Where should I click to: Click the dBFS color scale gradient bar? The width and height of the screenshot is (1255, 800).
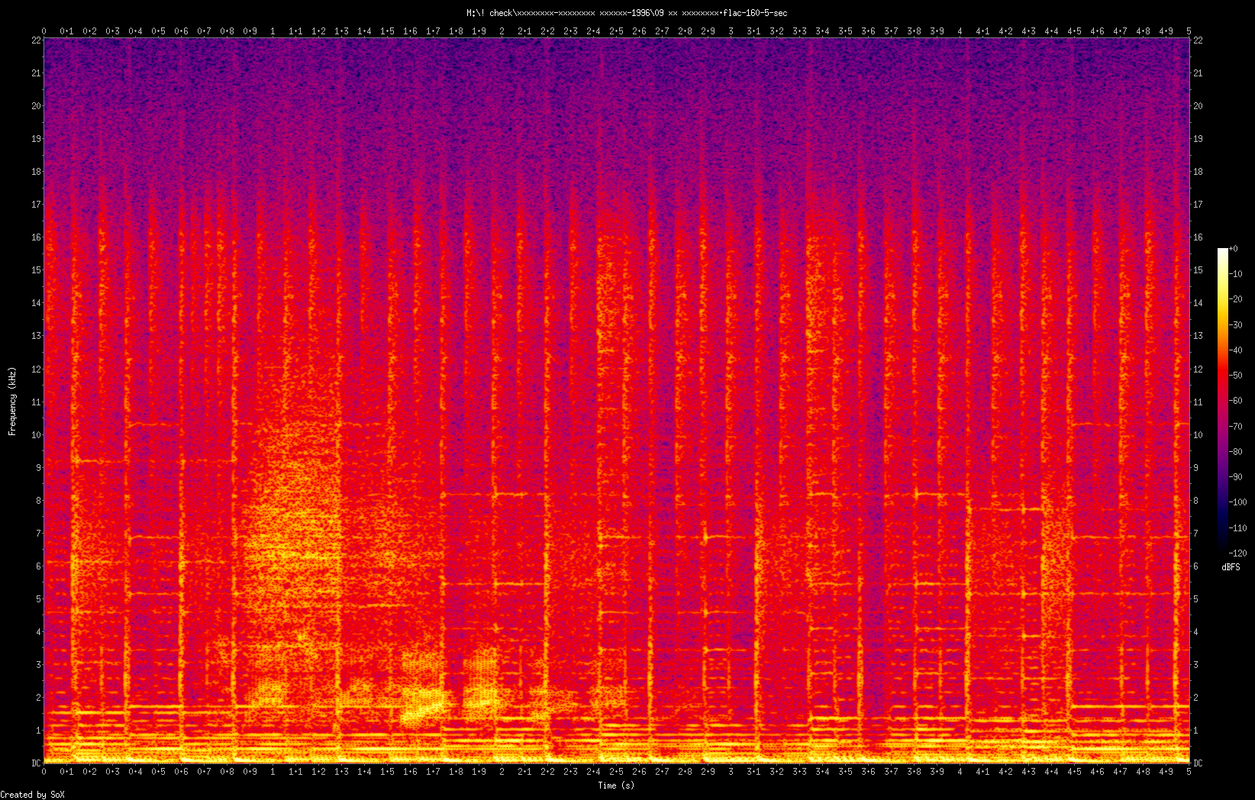(1222, 400)
